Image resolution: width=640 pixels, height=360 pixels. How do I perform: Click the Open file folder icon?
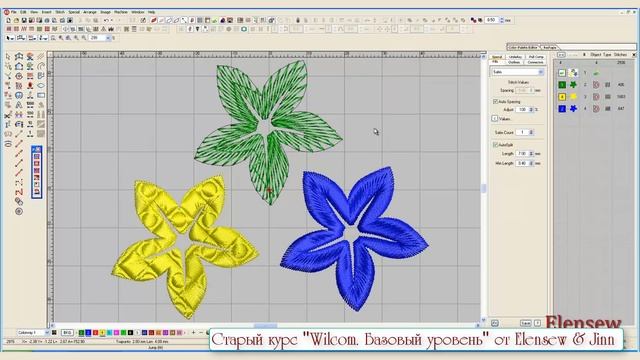click(x=16, y=20)
